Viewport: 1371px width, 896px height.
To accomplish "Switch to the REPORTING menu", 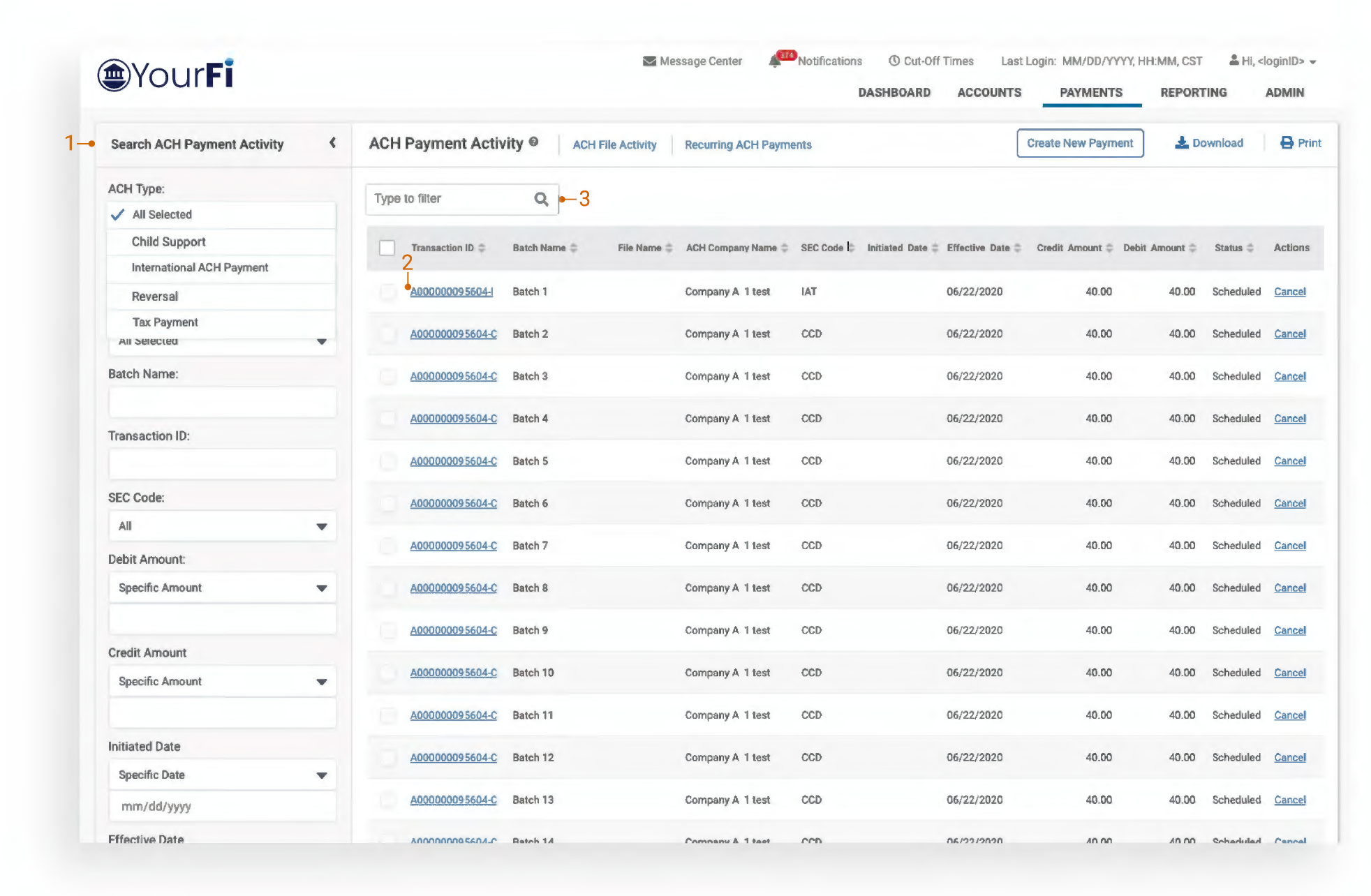I will [x=1193, y=93].
